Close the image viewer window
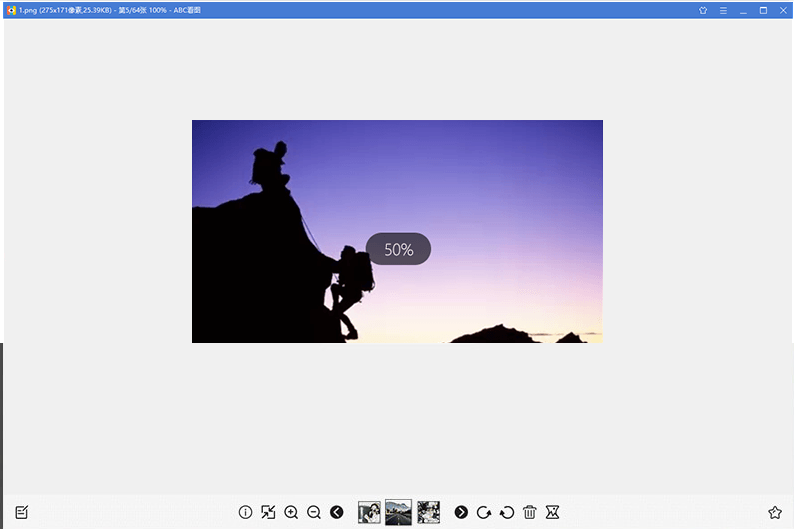The width and height of the screenshot is (794, 529). (x=783, y=10)
